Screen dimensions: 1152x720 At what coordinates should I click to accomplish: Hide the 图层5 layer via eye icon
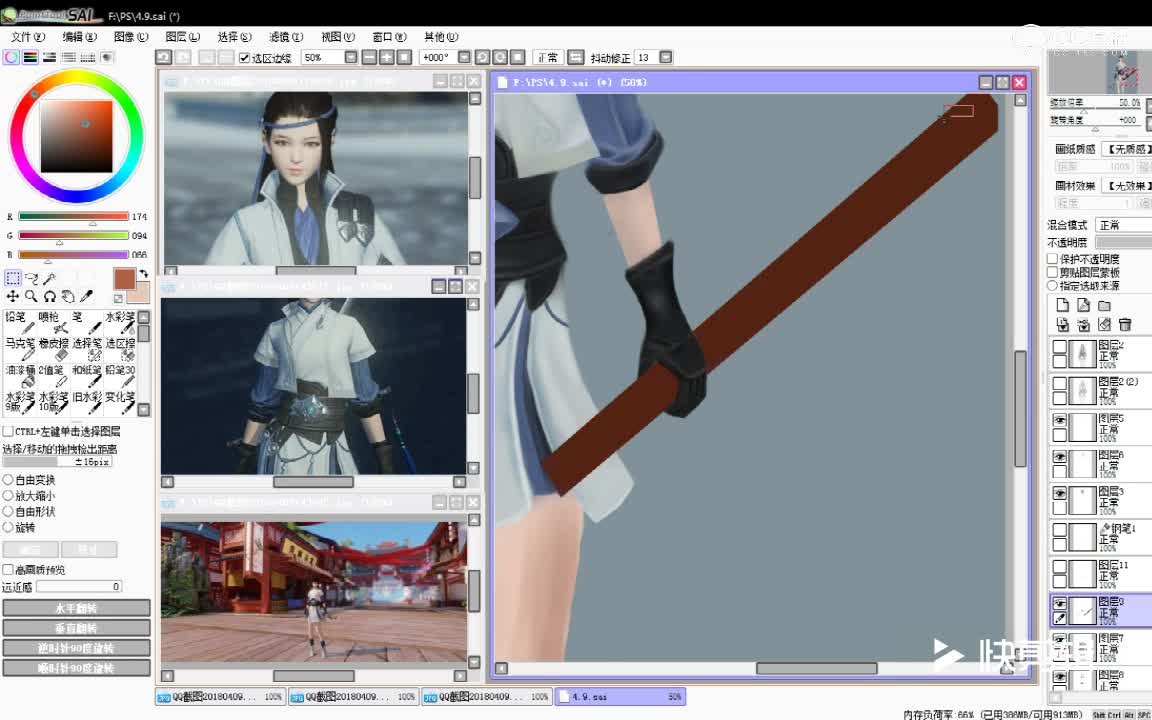pos(1060,422)
